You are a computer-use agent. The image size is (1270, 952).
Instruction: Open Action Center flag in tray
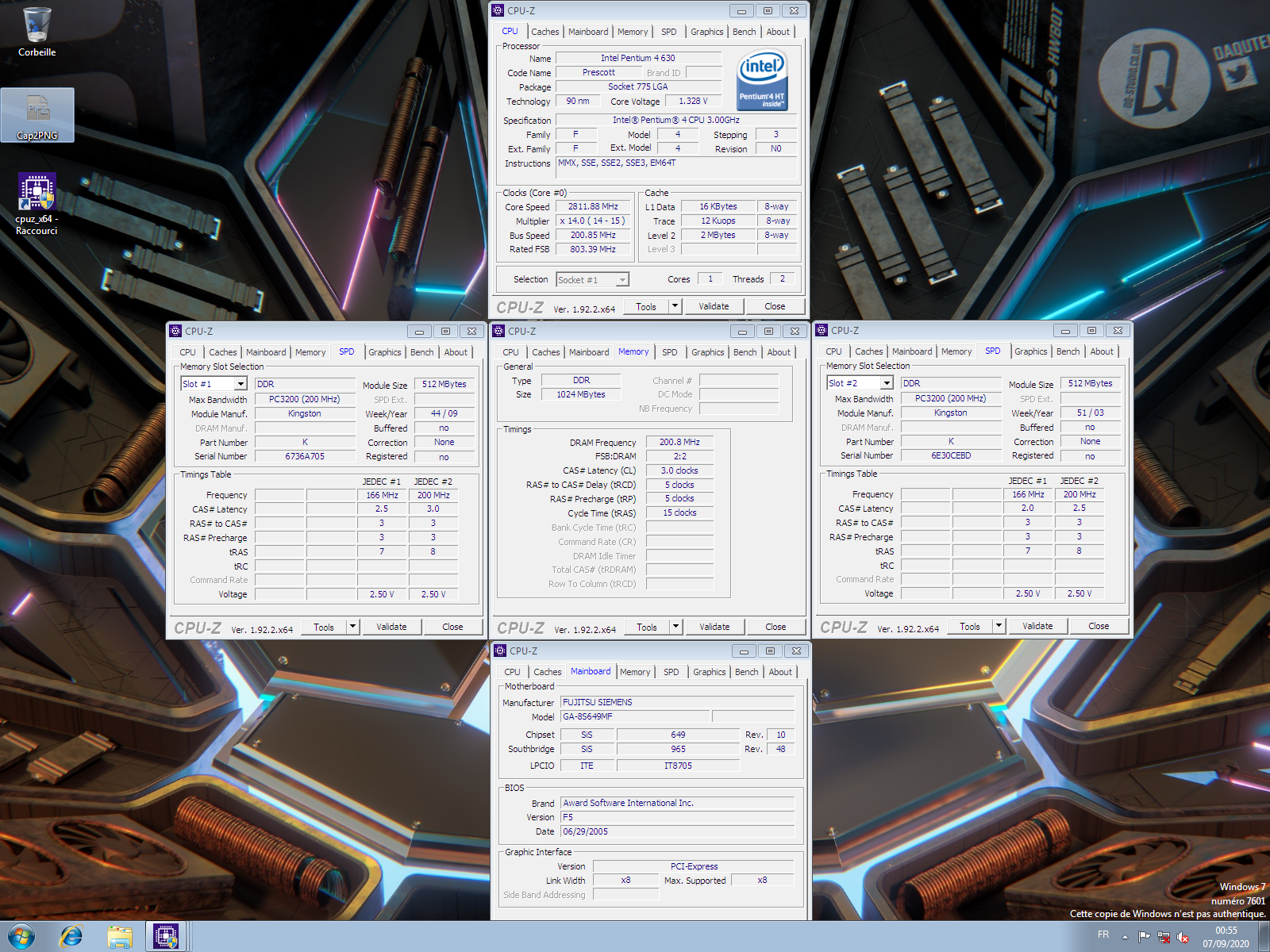(x=1144, y=937)
